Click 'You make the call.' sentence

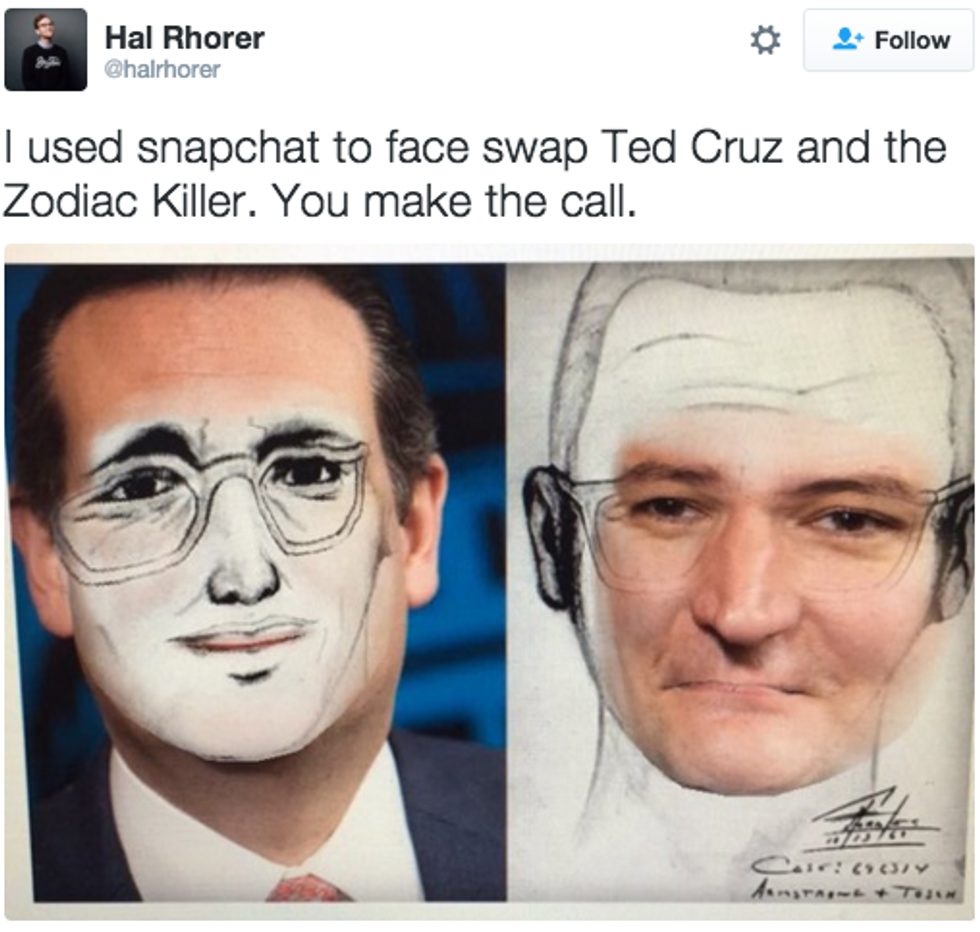point(455,201)
